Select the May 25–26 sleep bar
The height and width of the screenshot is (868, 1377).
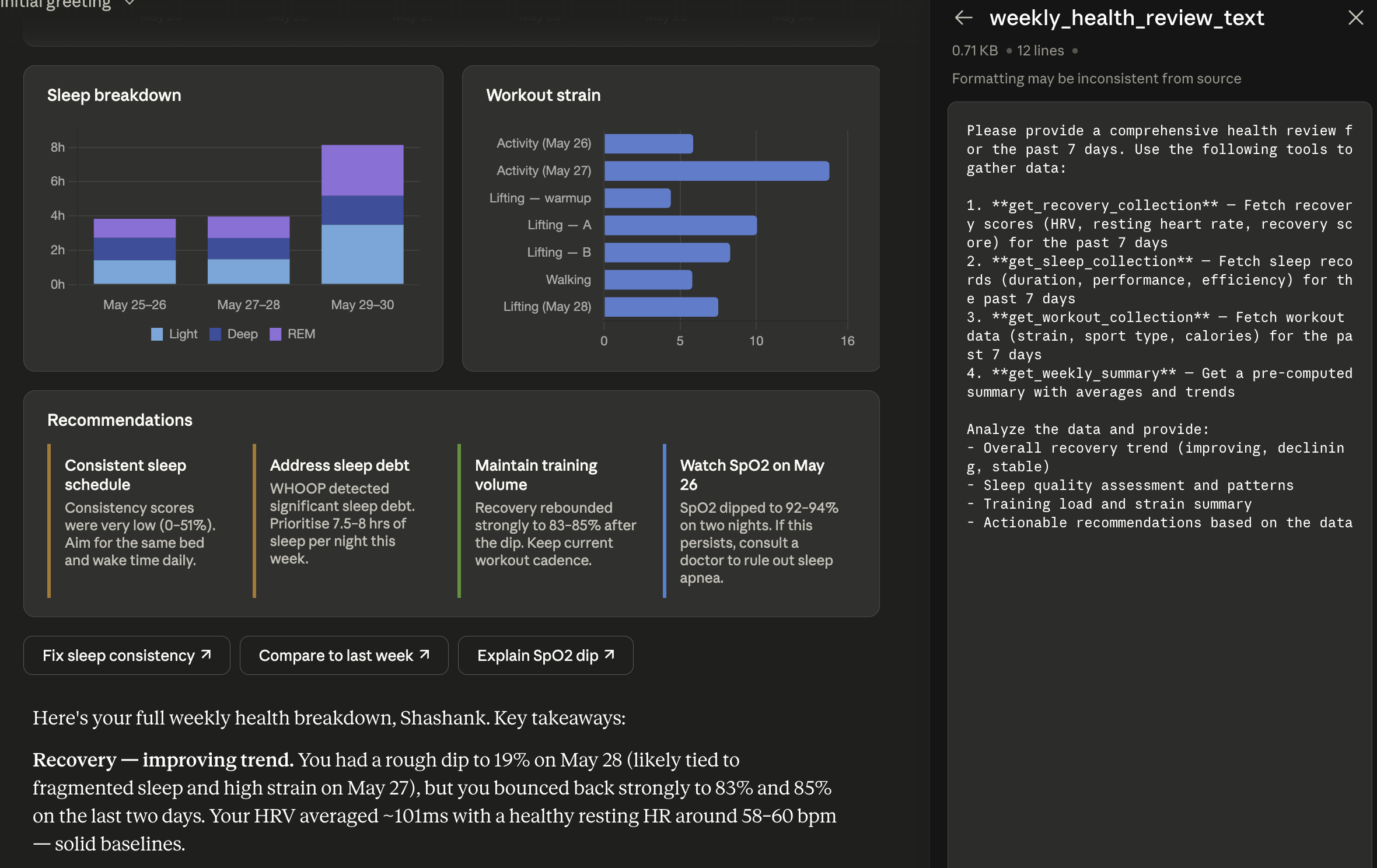pos(135,251)
